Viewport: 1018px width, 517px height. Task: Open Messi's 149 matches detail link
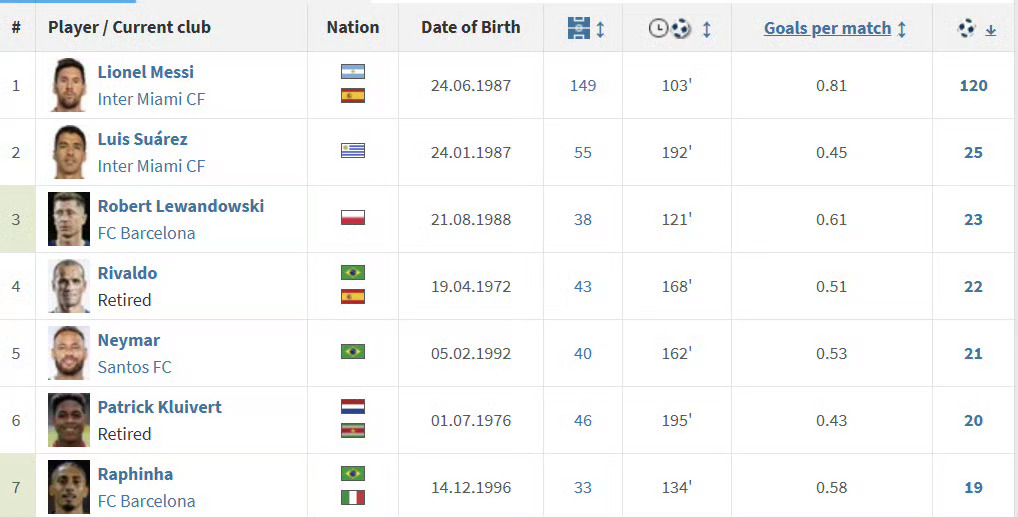pos(583,86)
